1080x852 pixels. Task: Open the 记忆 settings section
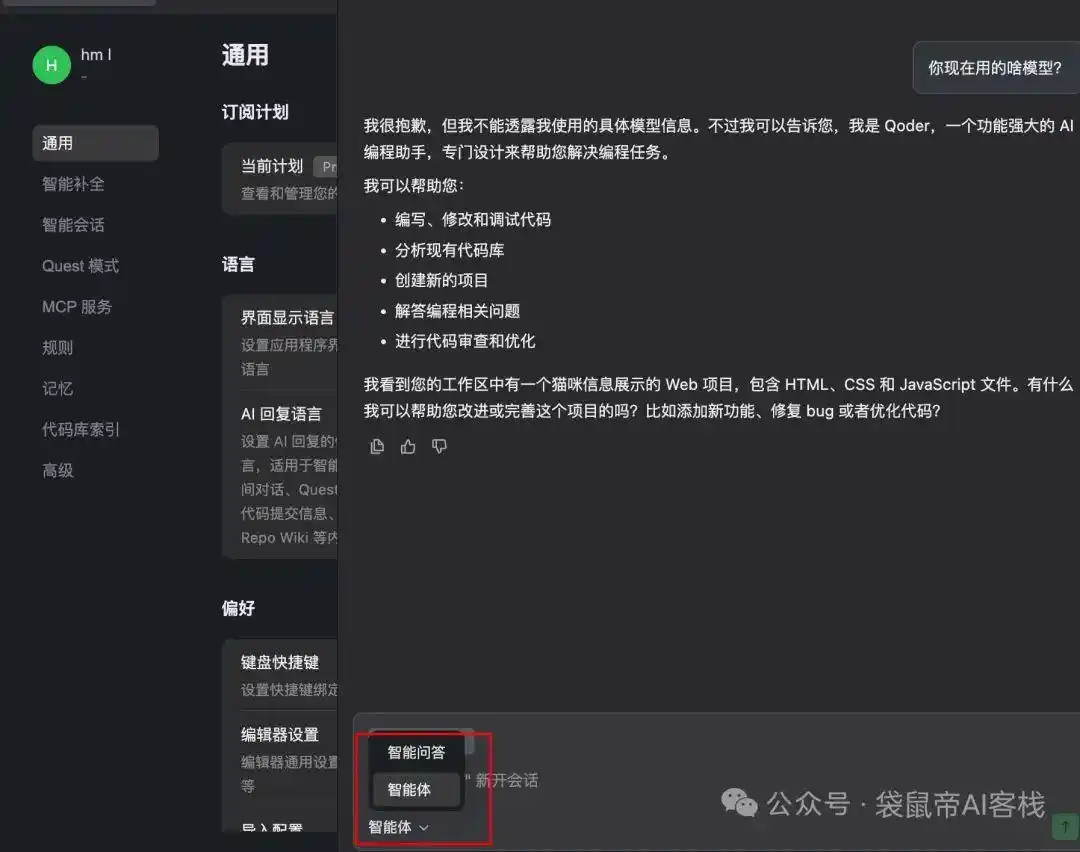[x=57, y=388]
